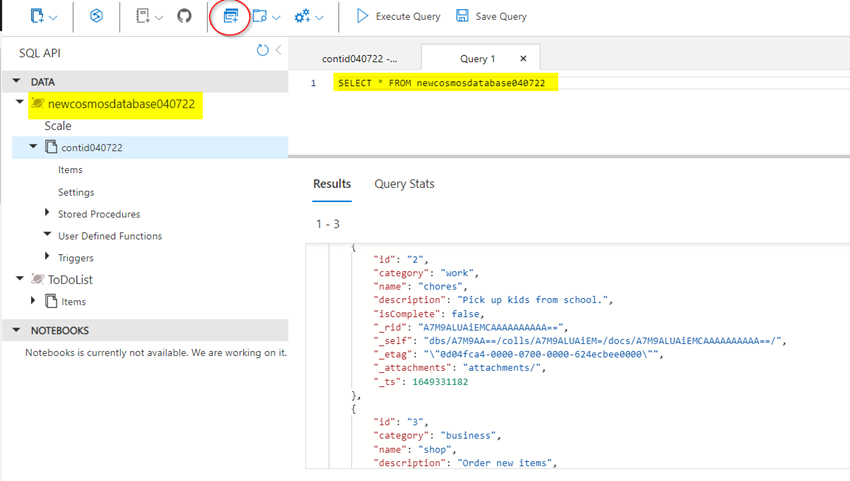
Task: Open Items under contid040722
Action: pyautogui.click(x=70, y=170)
